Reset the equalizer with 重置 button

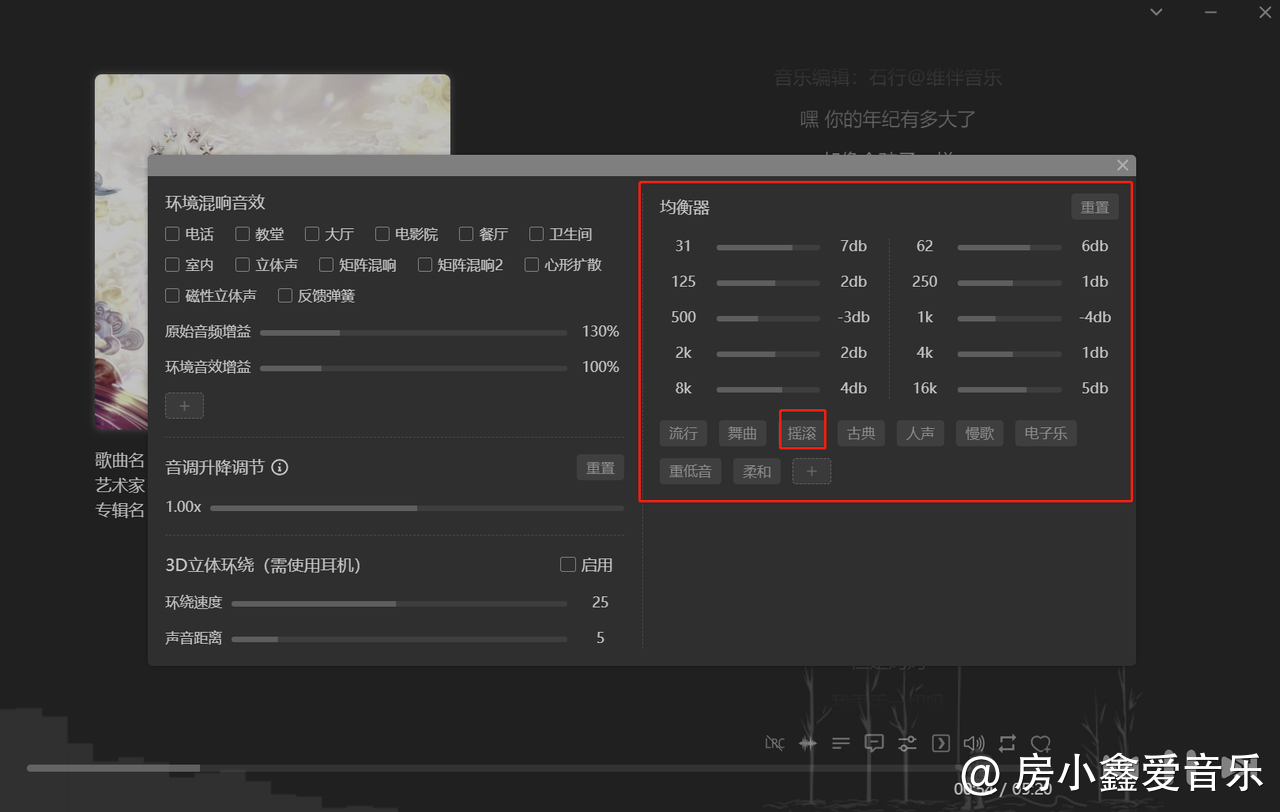[x=1094, y=207]
